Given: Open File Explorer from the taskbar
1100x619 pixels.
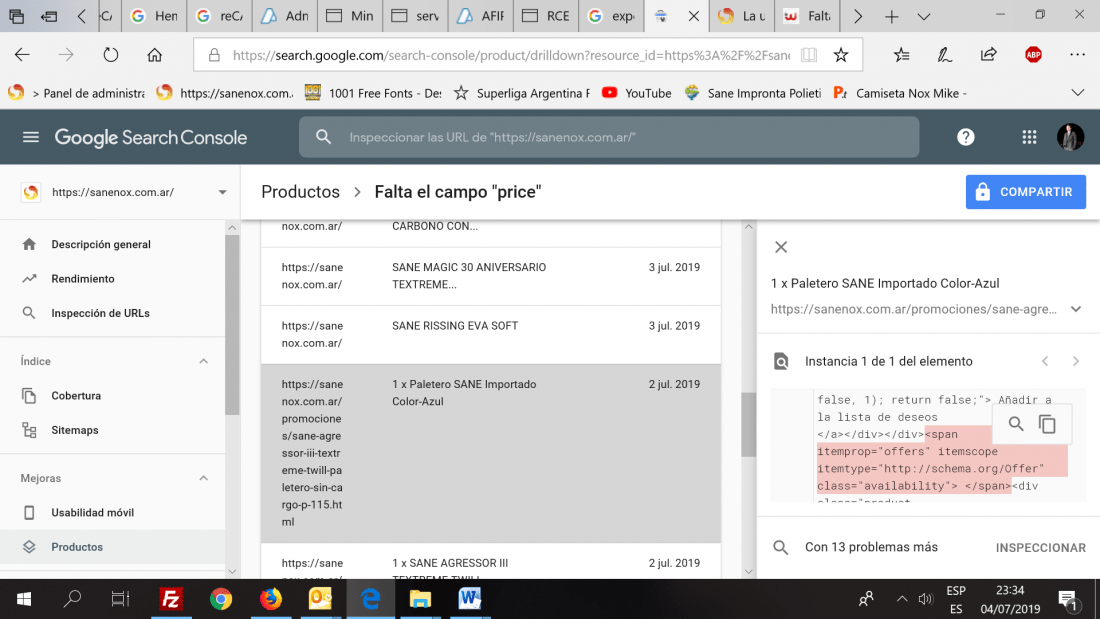Looking at the screenshot, I should 420,599.
